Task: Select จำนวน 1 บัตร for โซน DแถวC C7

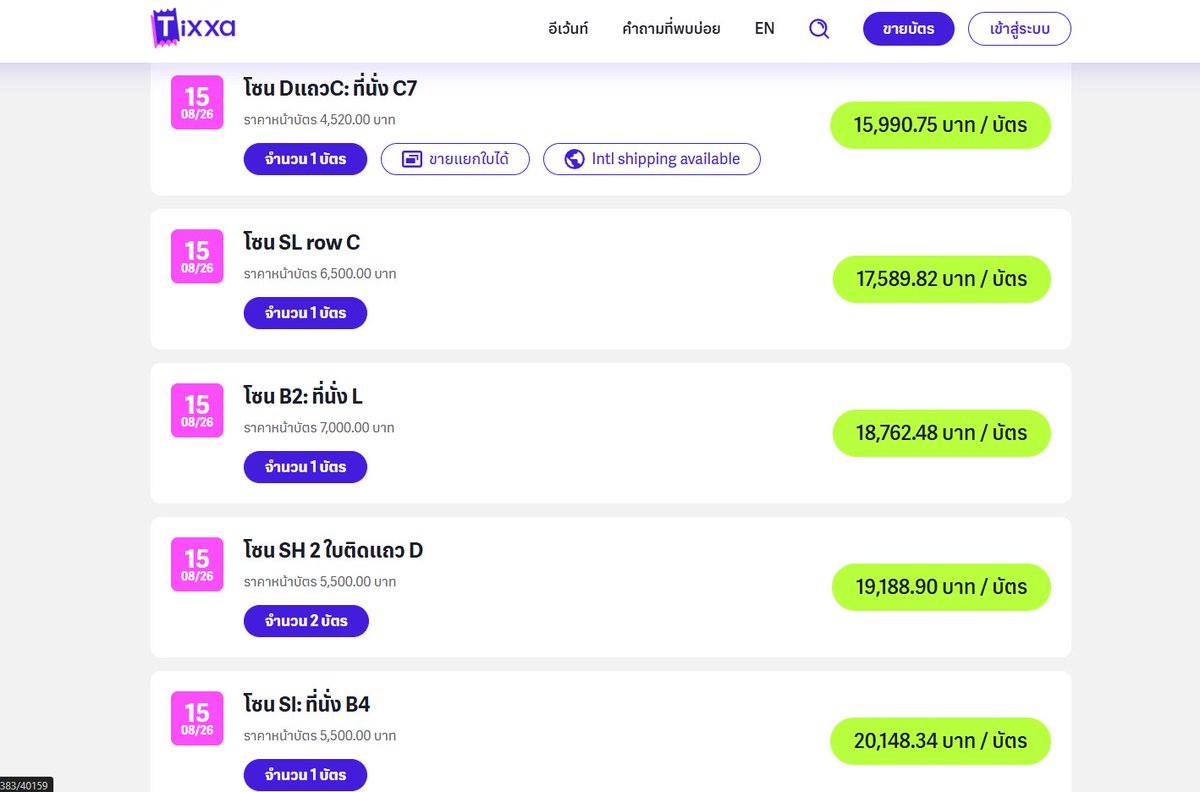Action: click(305, 159)
